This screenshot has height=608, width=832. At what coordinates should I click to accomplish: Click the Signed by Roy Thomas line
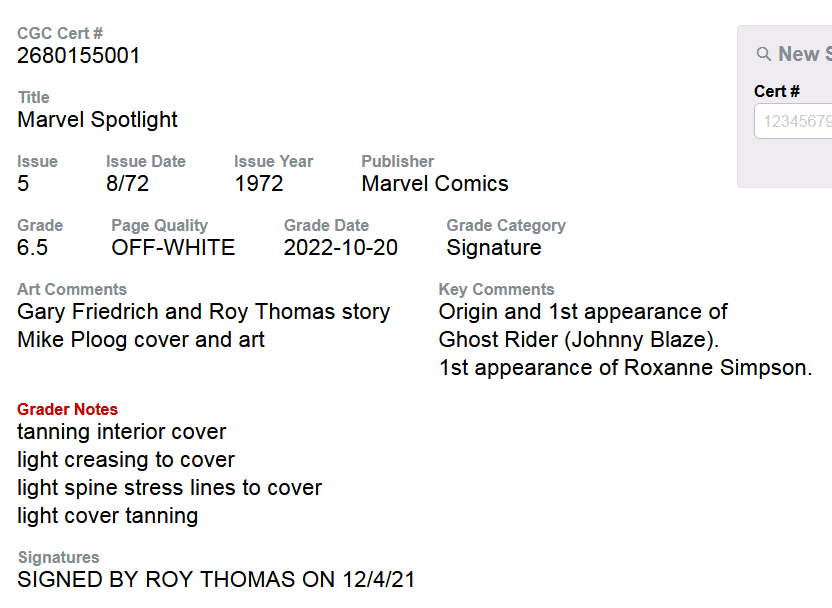pos(216,579)
